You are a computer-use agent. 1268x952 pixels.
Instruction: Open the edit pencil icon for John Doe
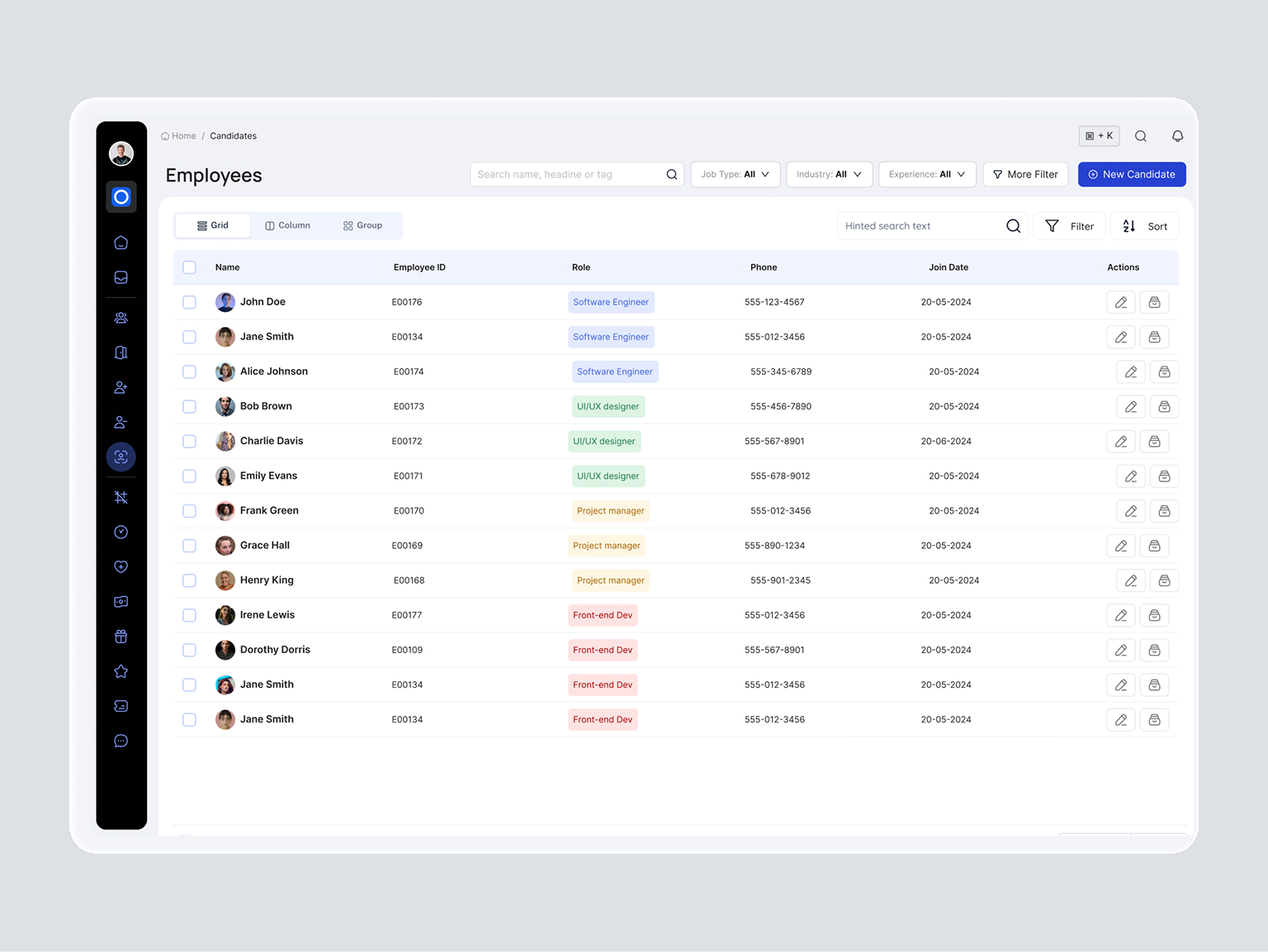(1120, 302)
